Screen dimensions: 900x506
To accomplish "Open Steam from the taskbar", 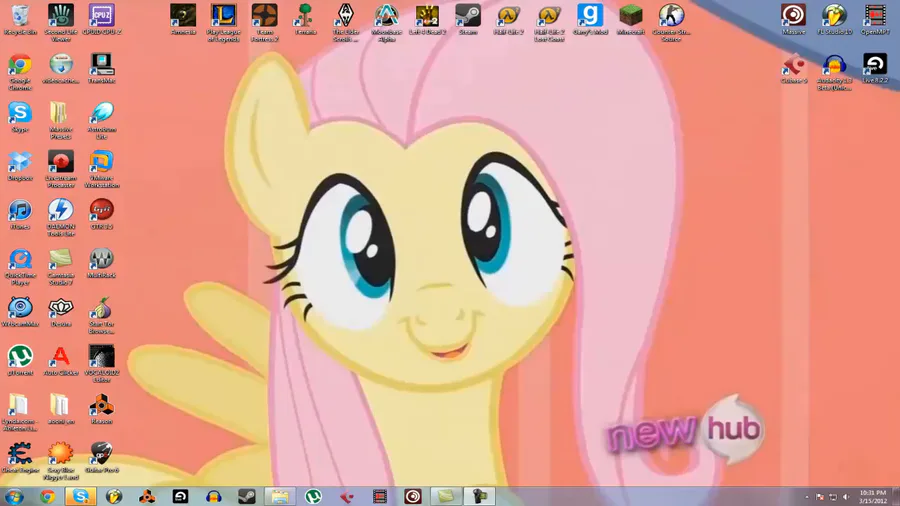I will [x=247, y=496].
